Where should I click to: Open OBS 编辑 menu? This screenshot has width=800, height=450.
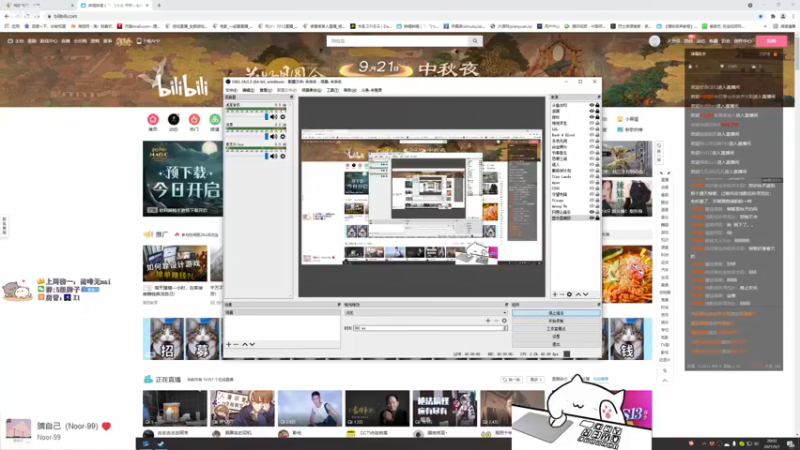[248, 90]
